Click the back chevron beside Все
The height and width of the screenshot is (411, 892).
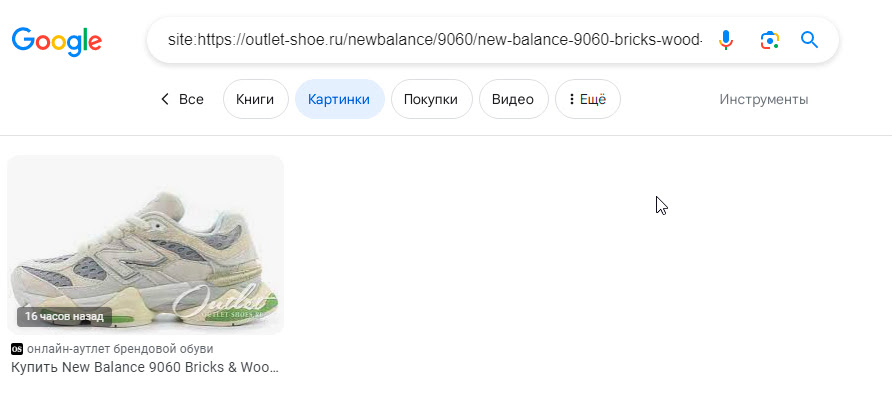coord(165,100)
